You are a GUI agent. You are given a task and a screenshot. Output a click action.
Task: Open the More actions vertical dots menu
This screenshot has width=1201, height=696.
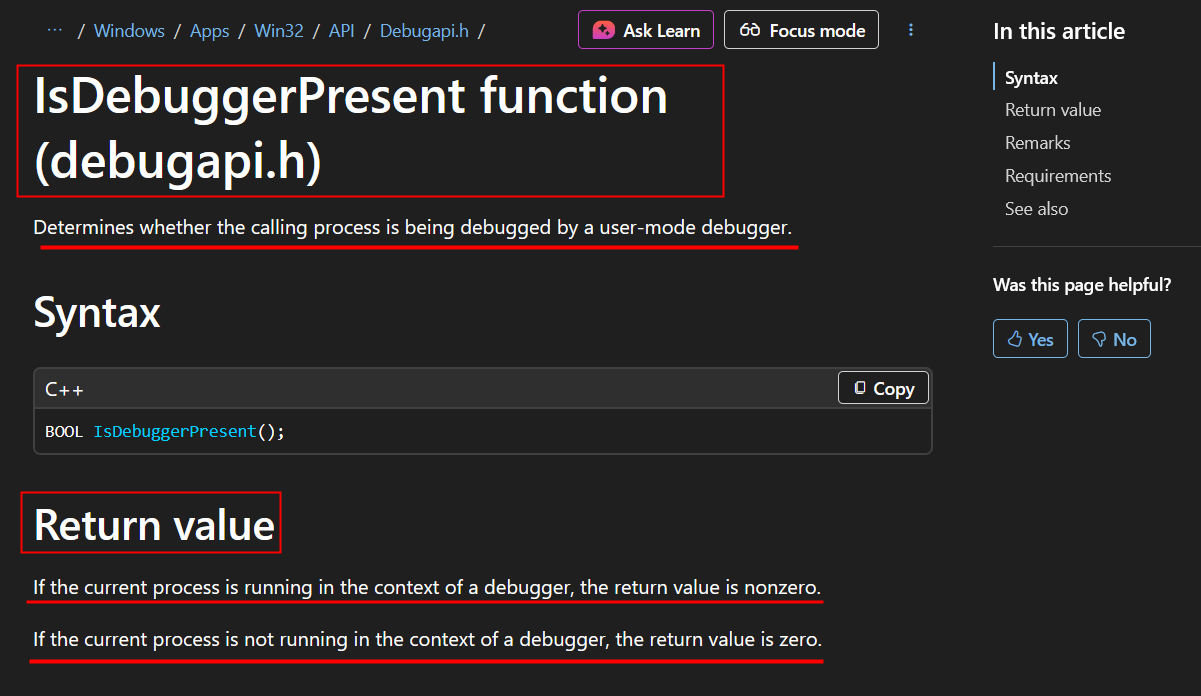click(911, 30)
